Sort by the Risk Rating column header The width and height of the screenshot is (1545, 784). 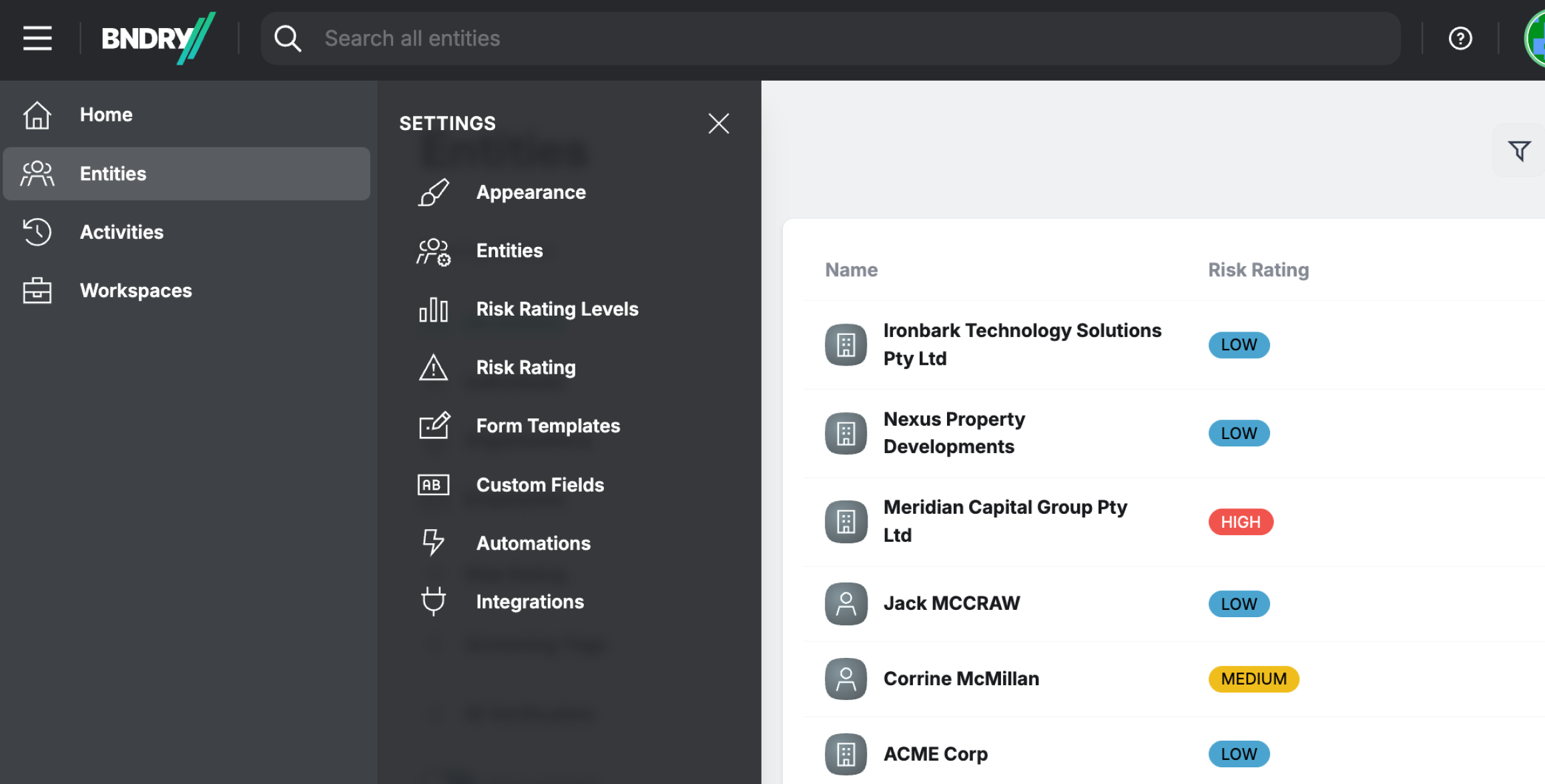[1259, 270]
